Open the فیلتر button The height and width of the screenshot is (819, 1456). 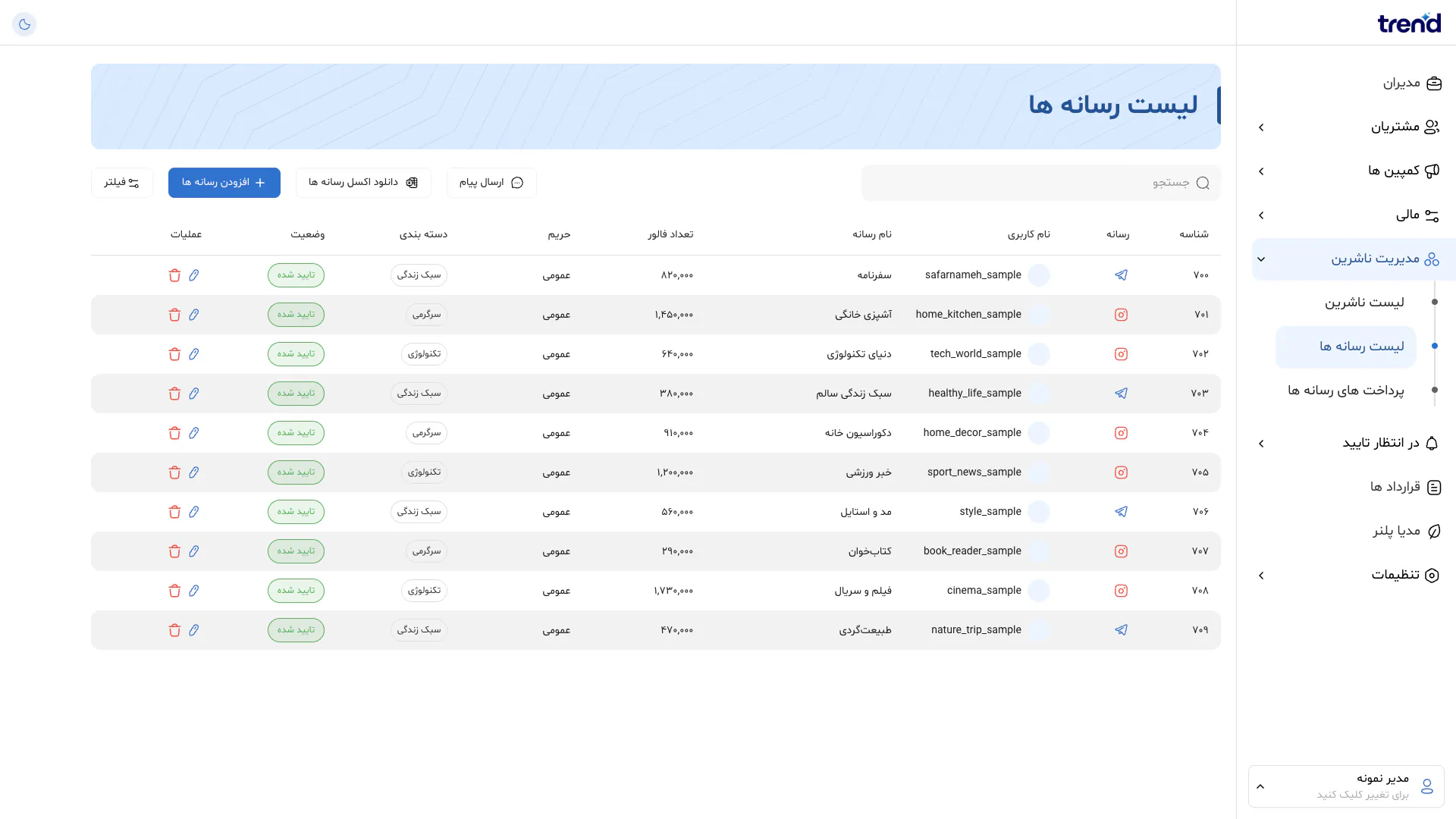[122, 183]
